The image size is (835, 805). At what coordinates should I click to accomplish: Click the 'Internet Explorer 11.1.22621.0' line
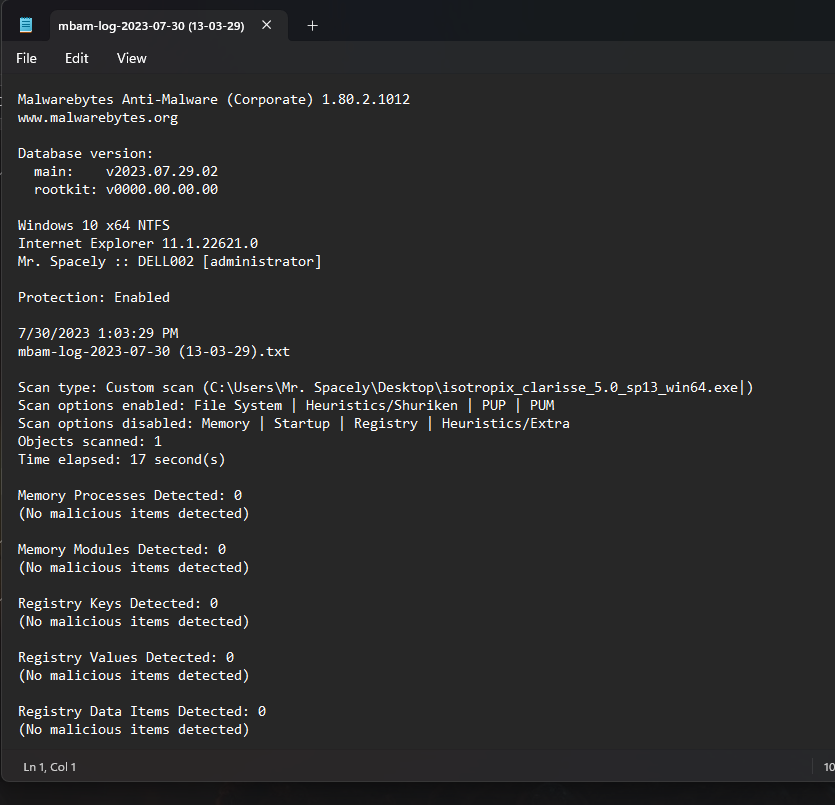(138, 243)
